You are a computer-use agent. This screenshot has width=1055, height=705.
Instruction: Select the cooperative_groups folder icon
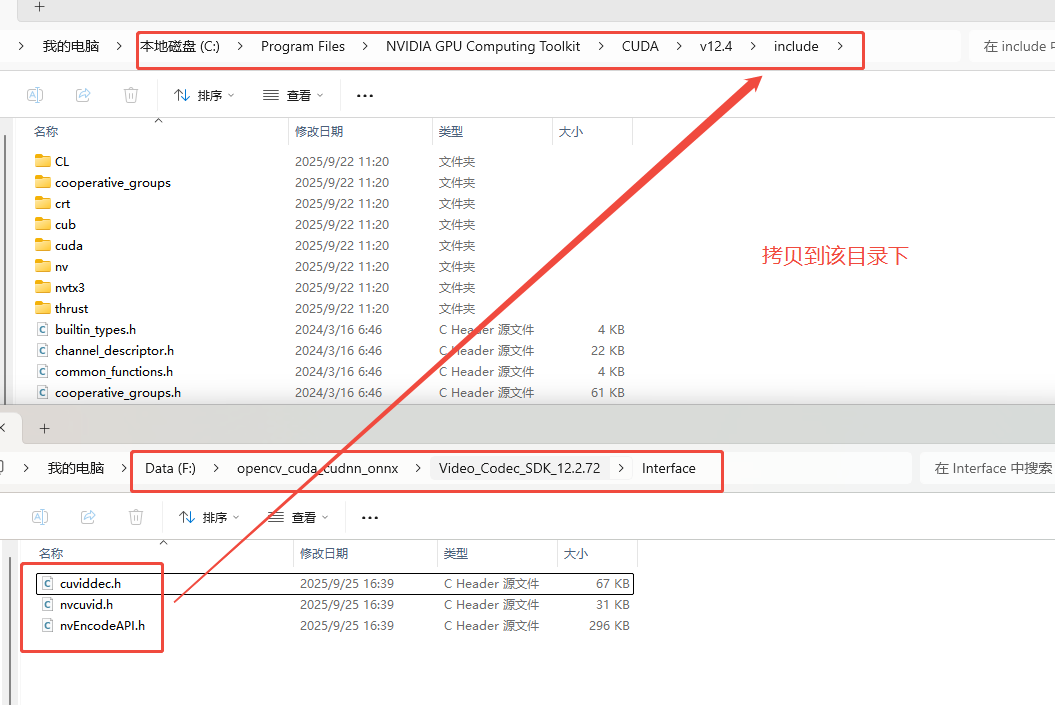[43, 182]
